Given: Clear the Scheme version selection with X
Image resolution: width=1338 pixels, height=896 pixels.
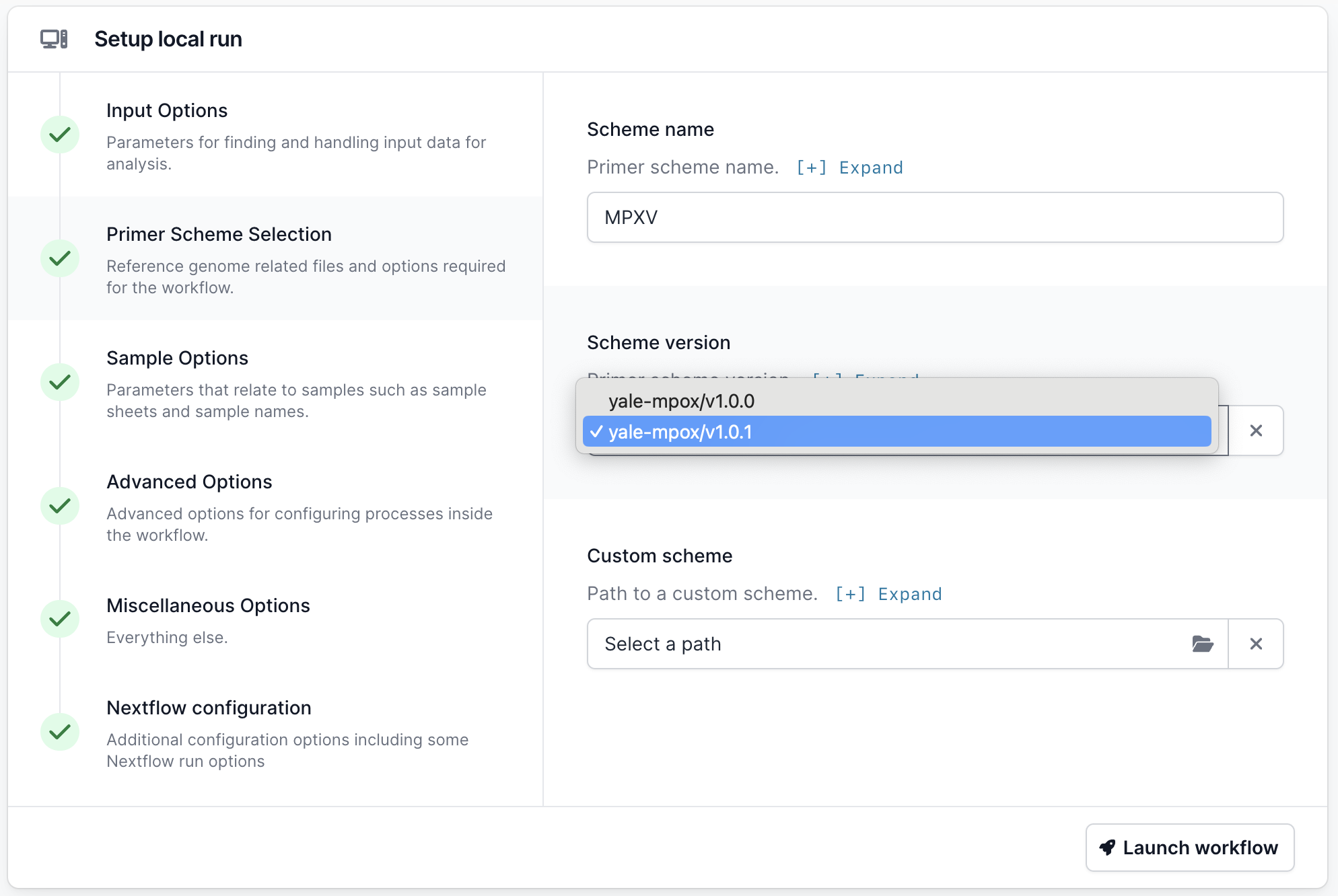Looking at the screenshot, I should (x=1255, y=431).
